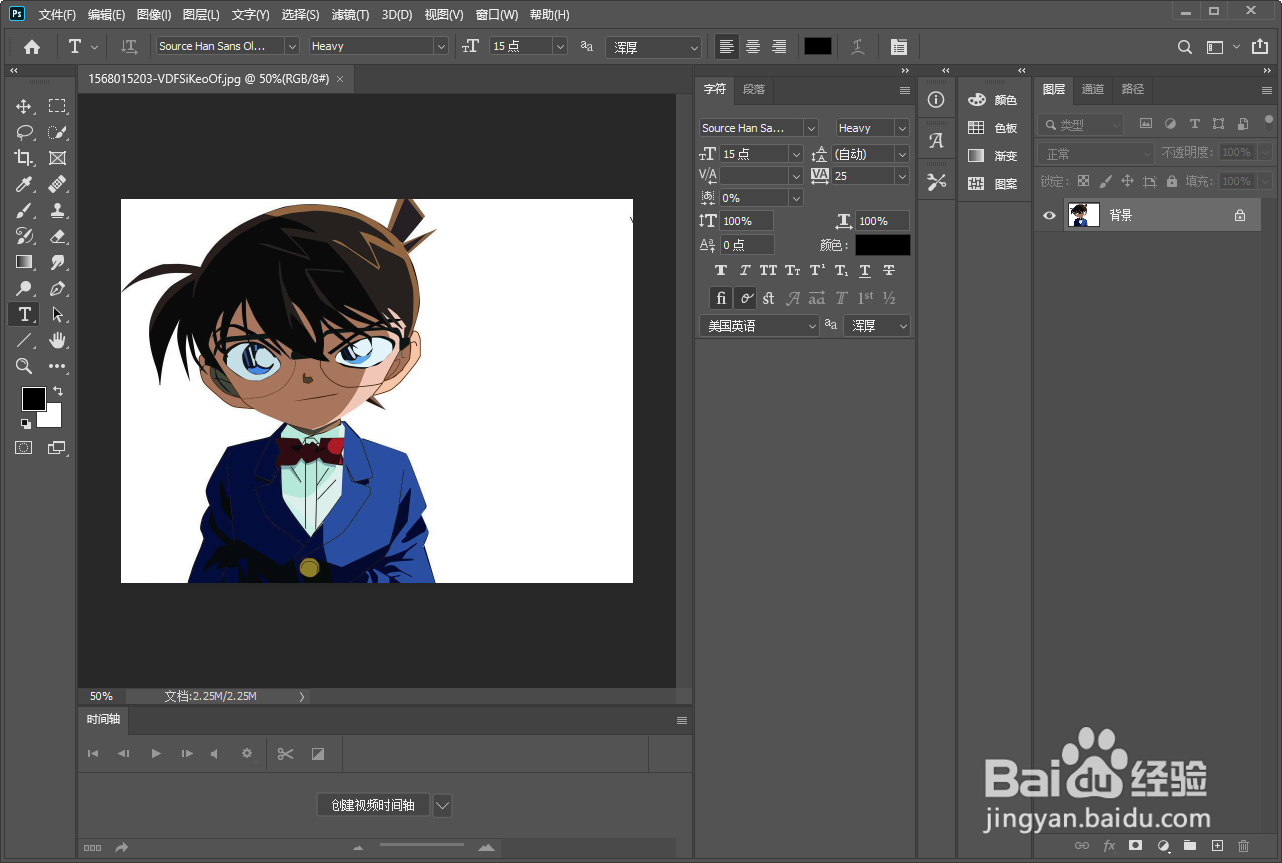Click 创建视频时间轴 button
This screenshot has width=1282, height=863.
[373, 805]
